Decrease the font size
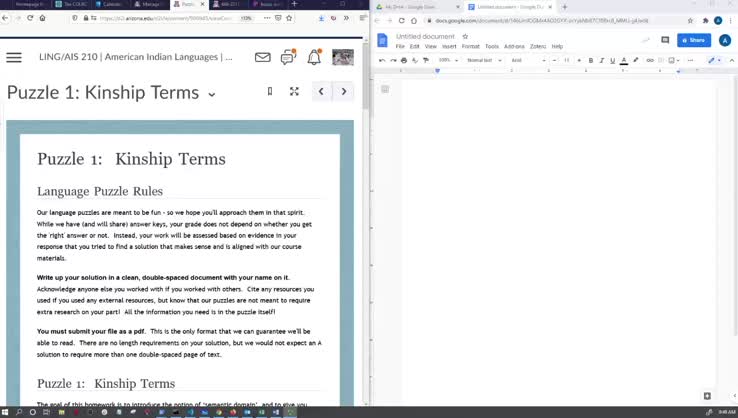The height and width of the screenshot is (418, 738). coord(554,60)
